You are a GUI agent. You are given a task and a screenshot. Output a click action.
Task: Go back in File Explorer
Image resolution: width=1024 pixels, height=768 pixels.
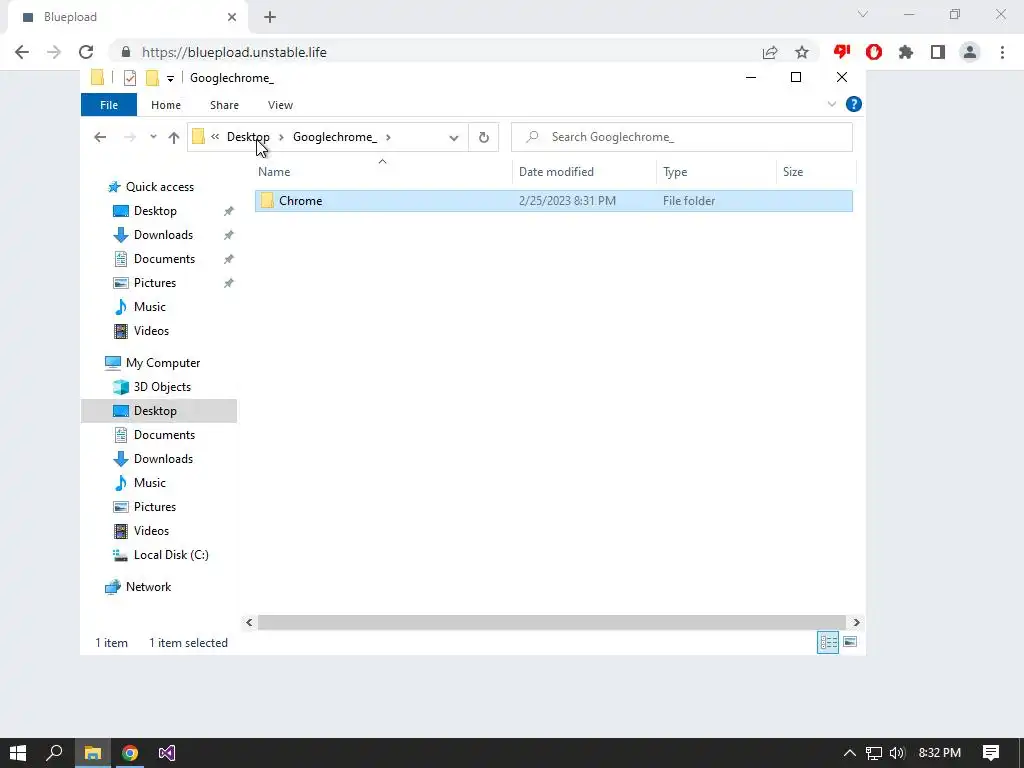point(100,137)
